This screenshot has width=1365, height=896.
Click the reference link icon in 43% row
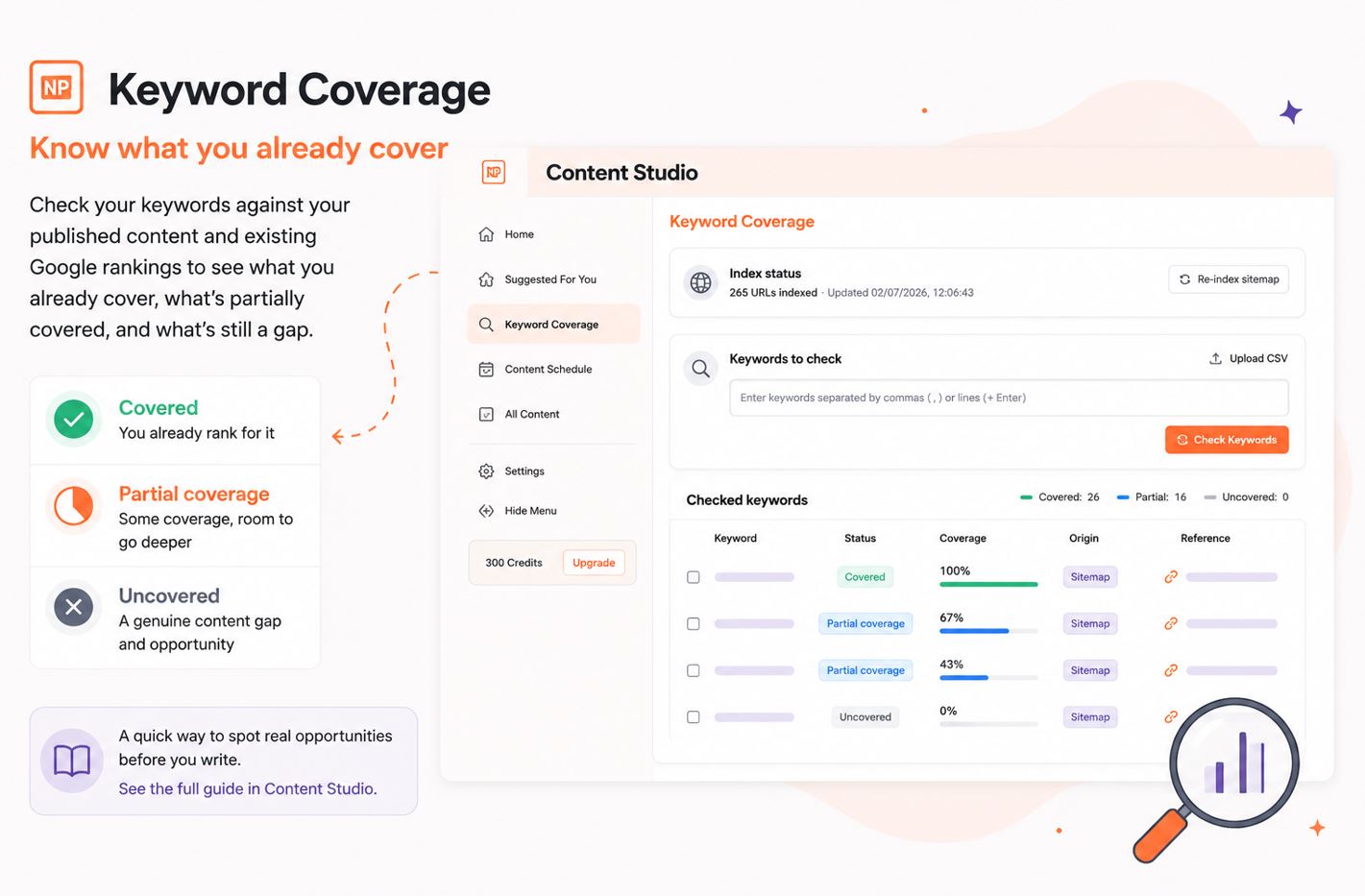[x=1171, y=670]
